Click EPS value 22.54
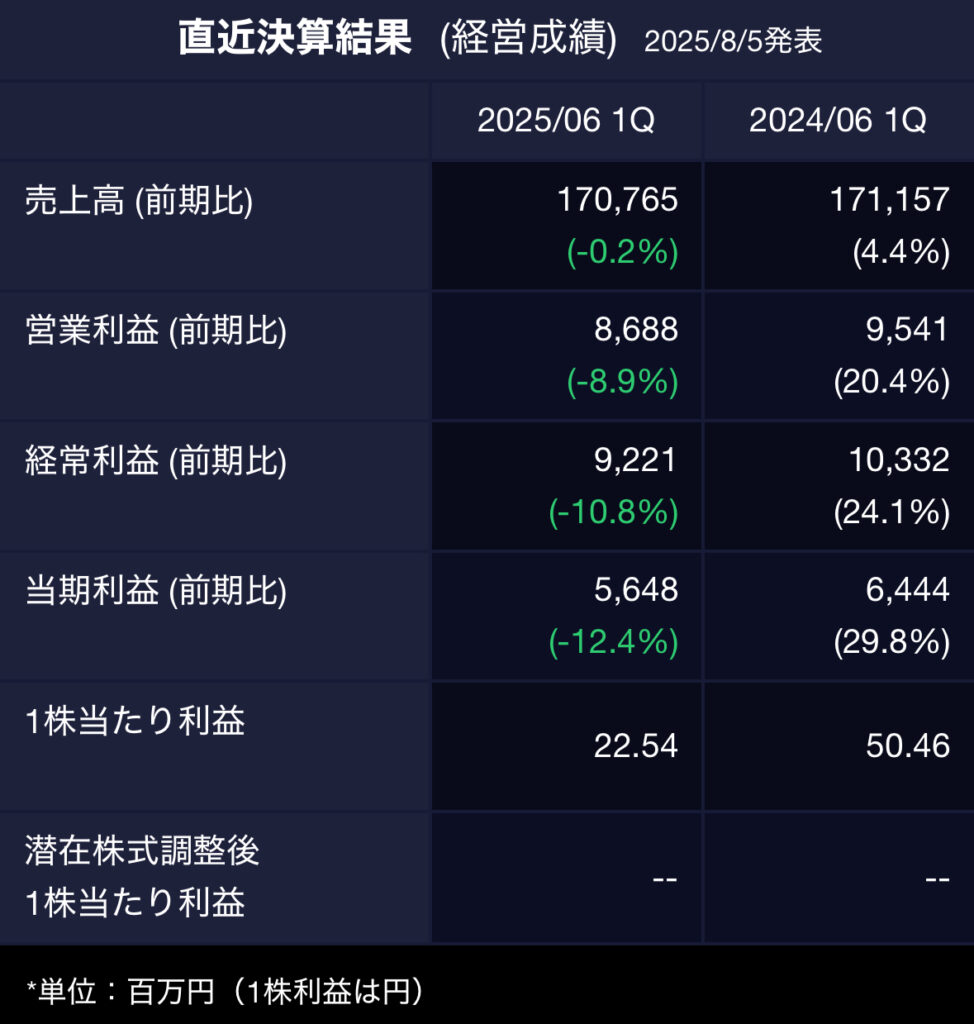Screen dimensions: 974x1024 click(x=636, y=746)
